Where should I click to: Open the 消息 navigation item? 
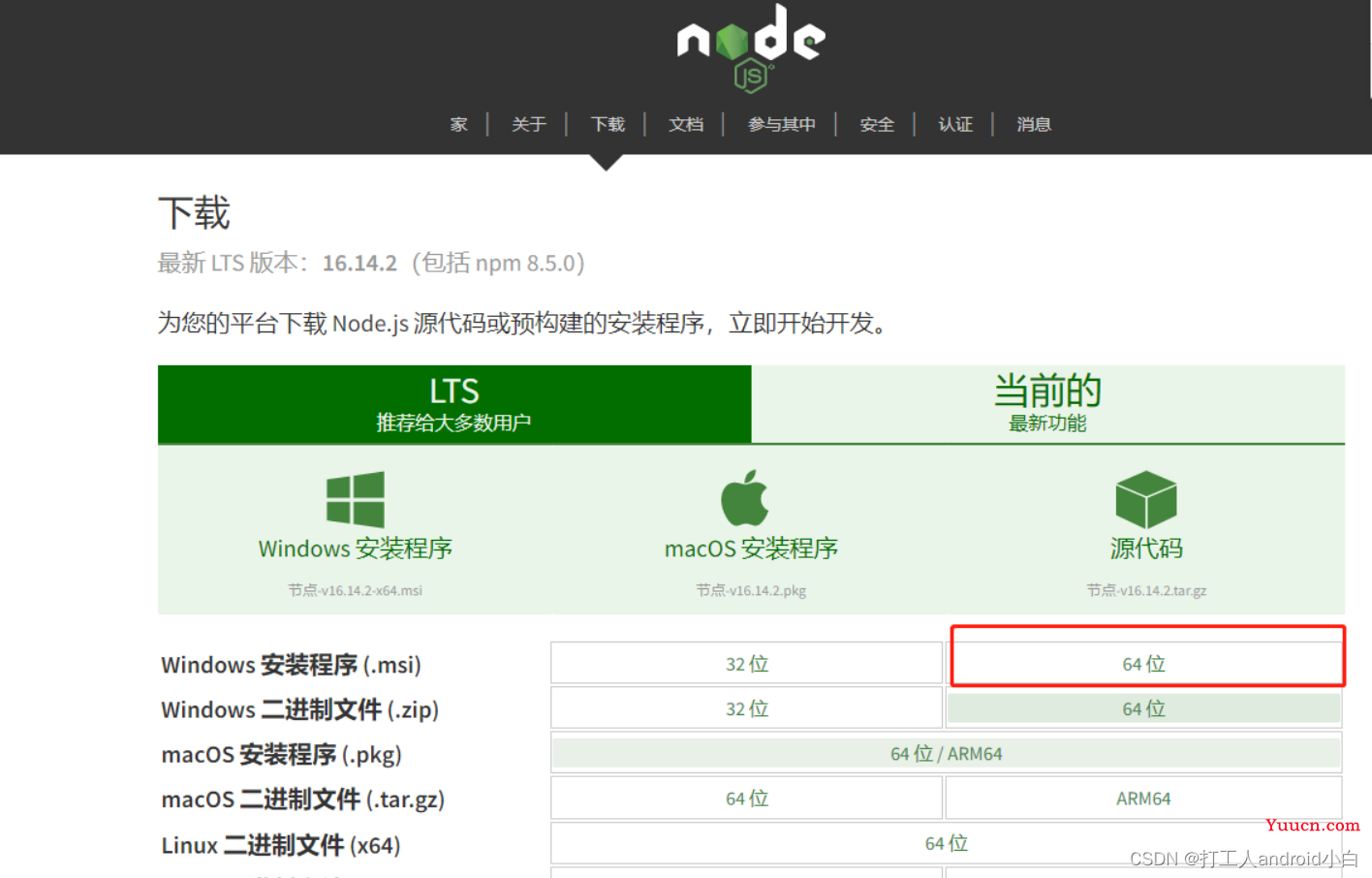[1034, 124]
